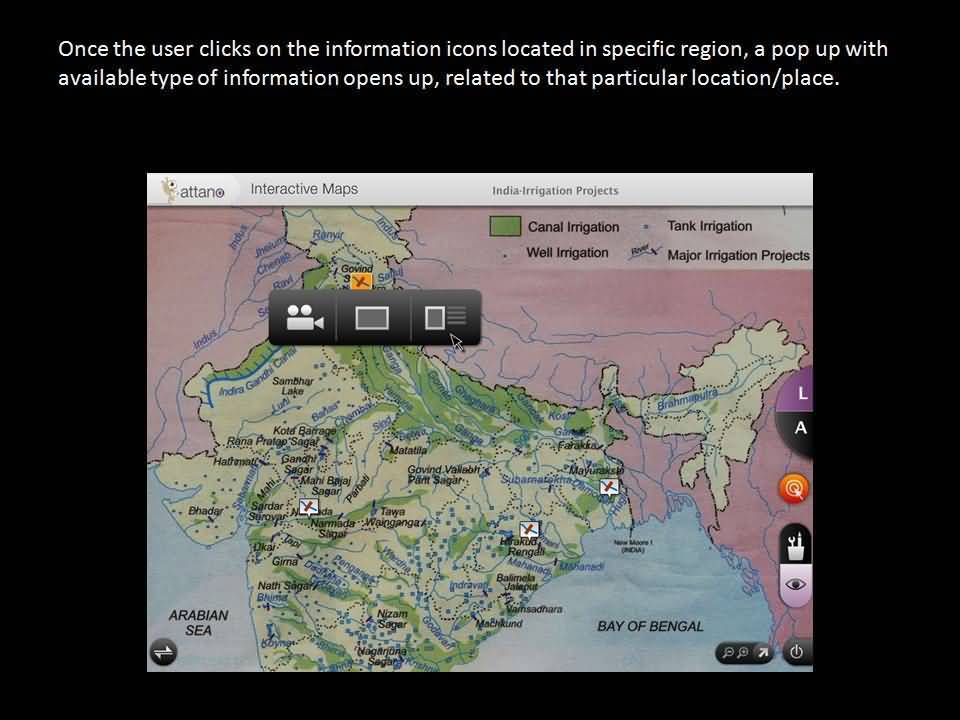Select the black A tab
The width and height of the screenshot is (960, 720).
point(800,428)
